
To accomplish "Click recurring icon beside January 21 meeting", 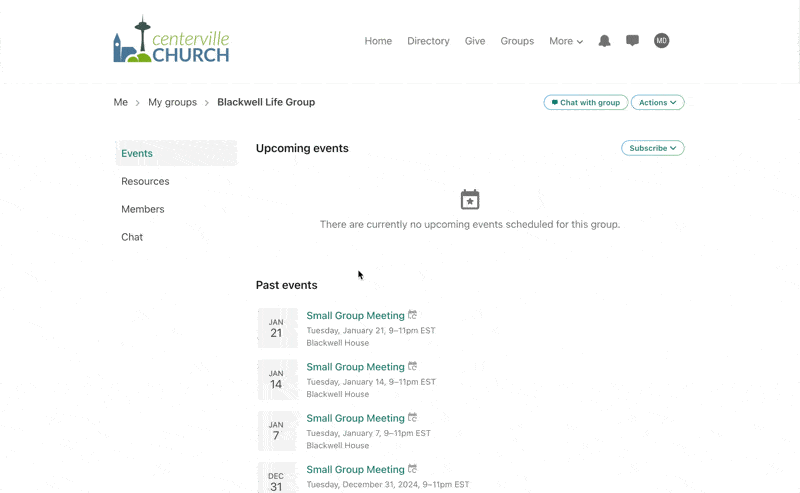I will [412, 315].
